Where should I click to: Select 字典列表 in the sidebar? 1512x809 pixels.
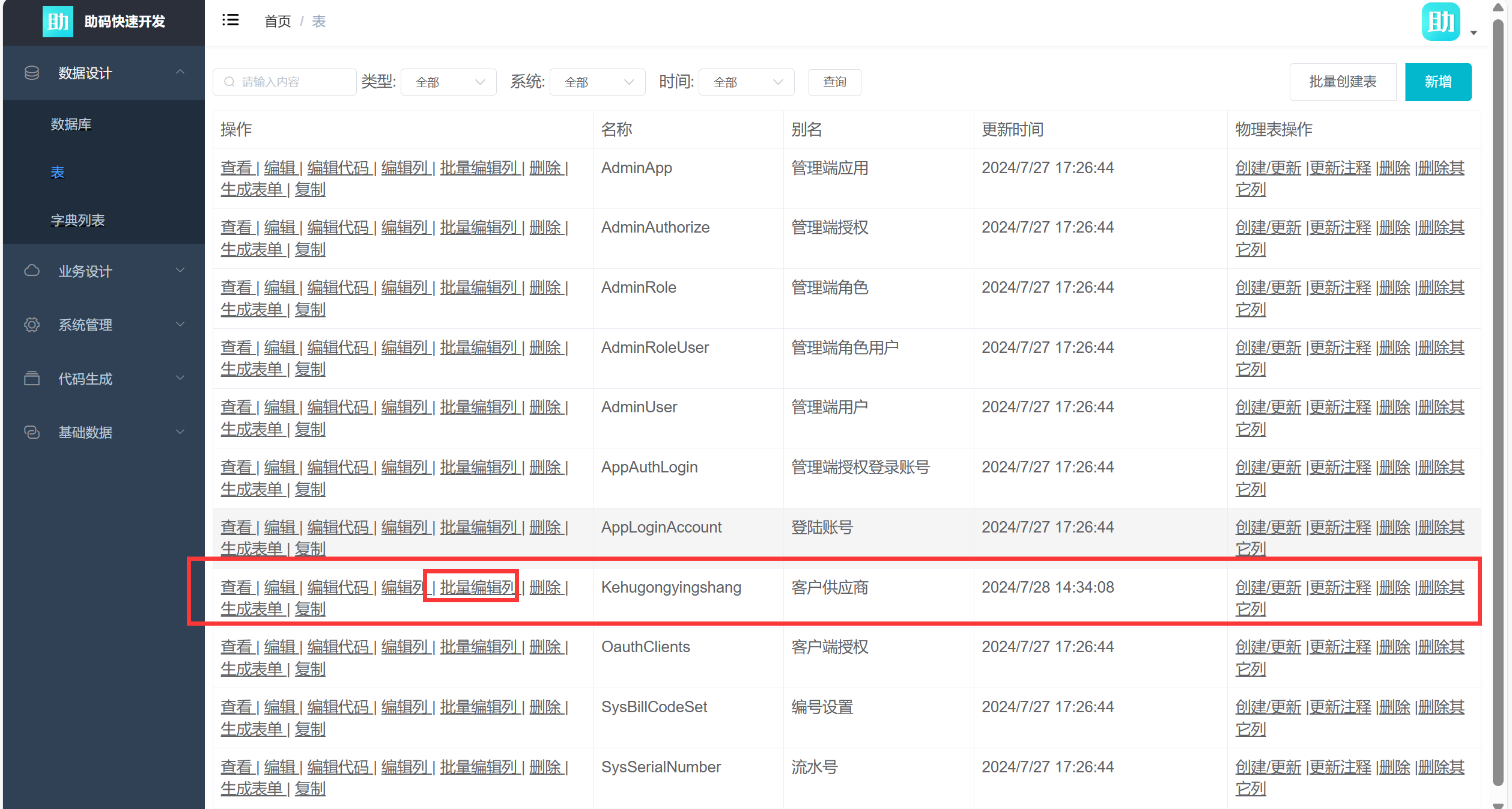tap(77, 221)
